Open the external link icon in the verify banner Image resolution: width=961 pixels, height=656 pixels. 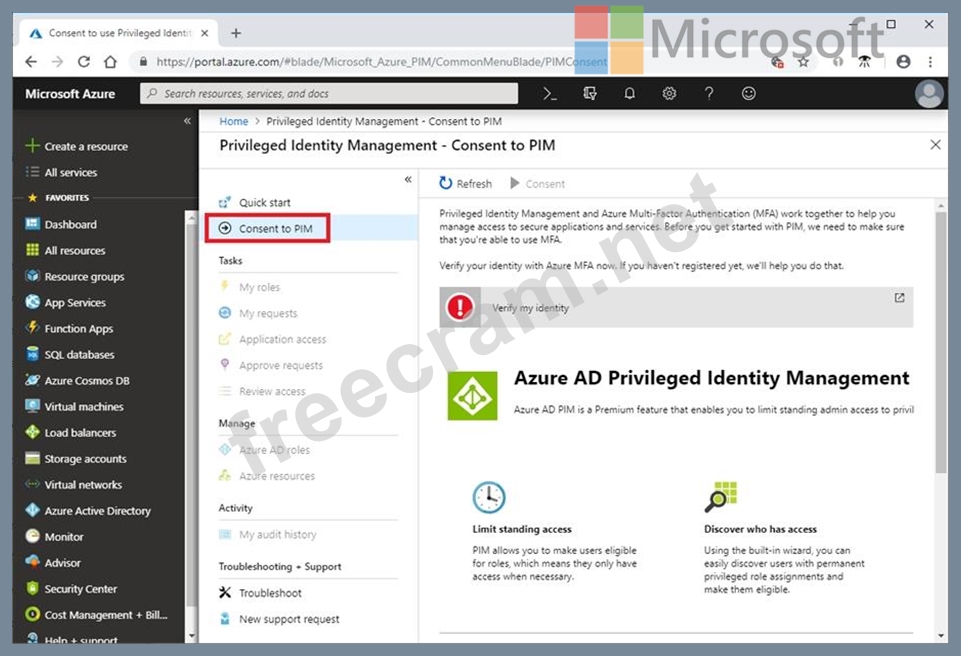click(899, 298)
